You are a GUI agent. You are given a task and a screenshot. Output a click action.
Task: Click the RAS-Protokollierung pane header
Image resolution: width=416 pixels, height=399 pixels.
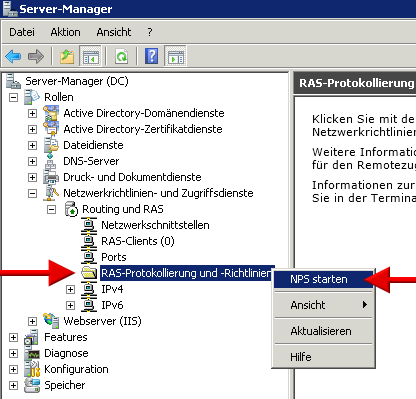pos(355,83)
